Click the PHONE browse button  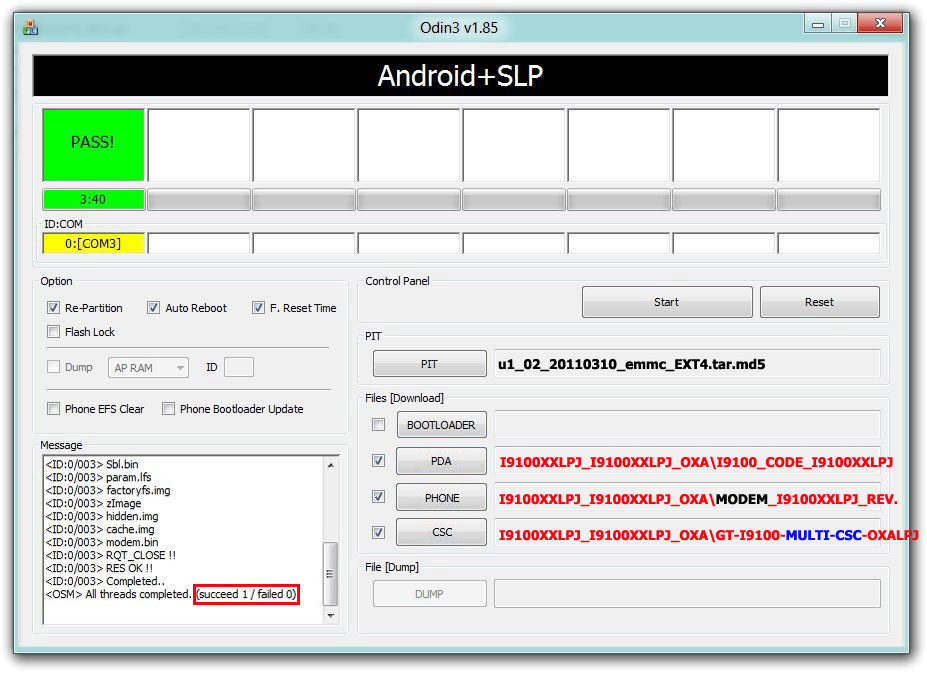coord(441,497)
